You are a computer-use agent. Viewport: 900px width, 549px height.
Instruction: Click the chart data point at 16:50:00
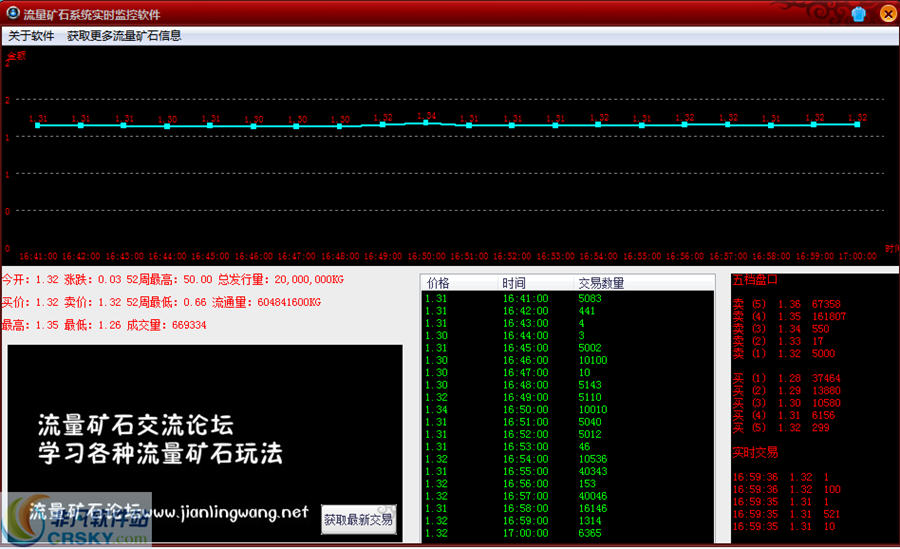pos(426,122)
